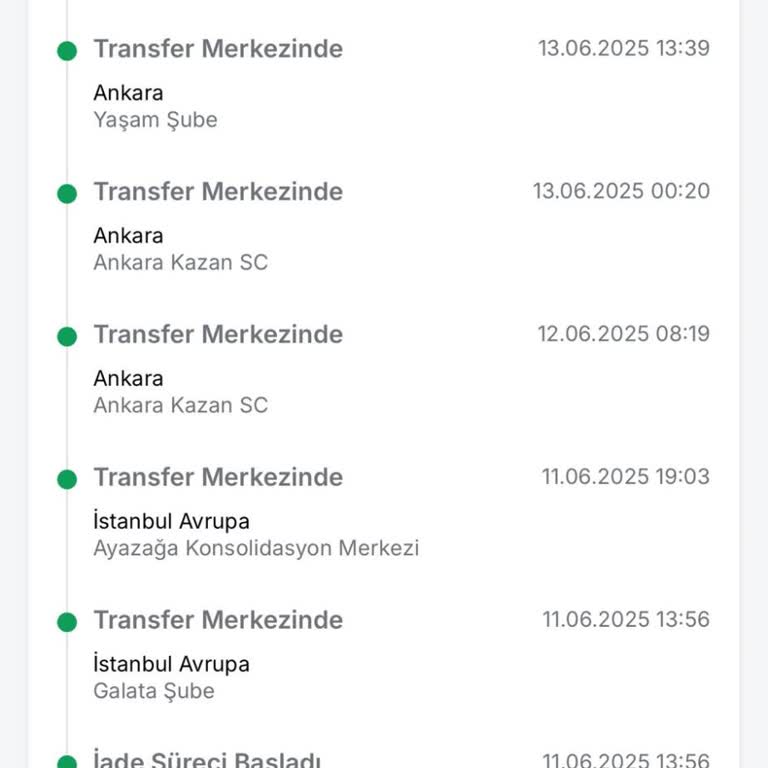Click the 12.06.2025 08:19 timestamp
This screenshot has width=768, height=768.
[x=624, y=334]
